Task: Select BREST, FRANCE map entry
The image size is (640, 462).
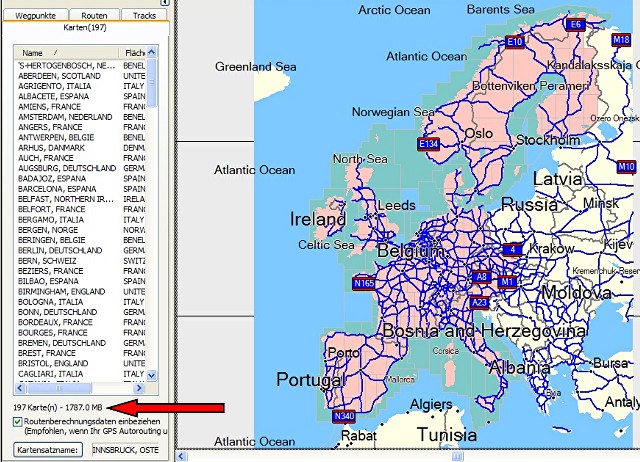Action: [80, 353]
